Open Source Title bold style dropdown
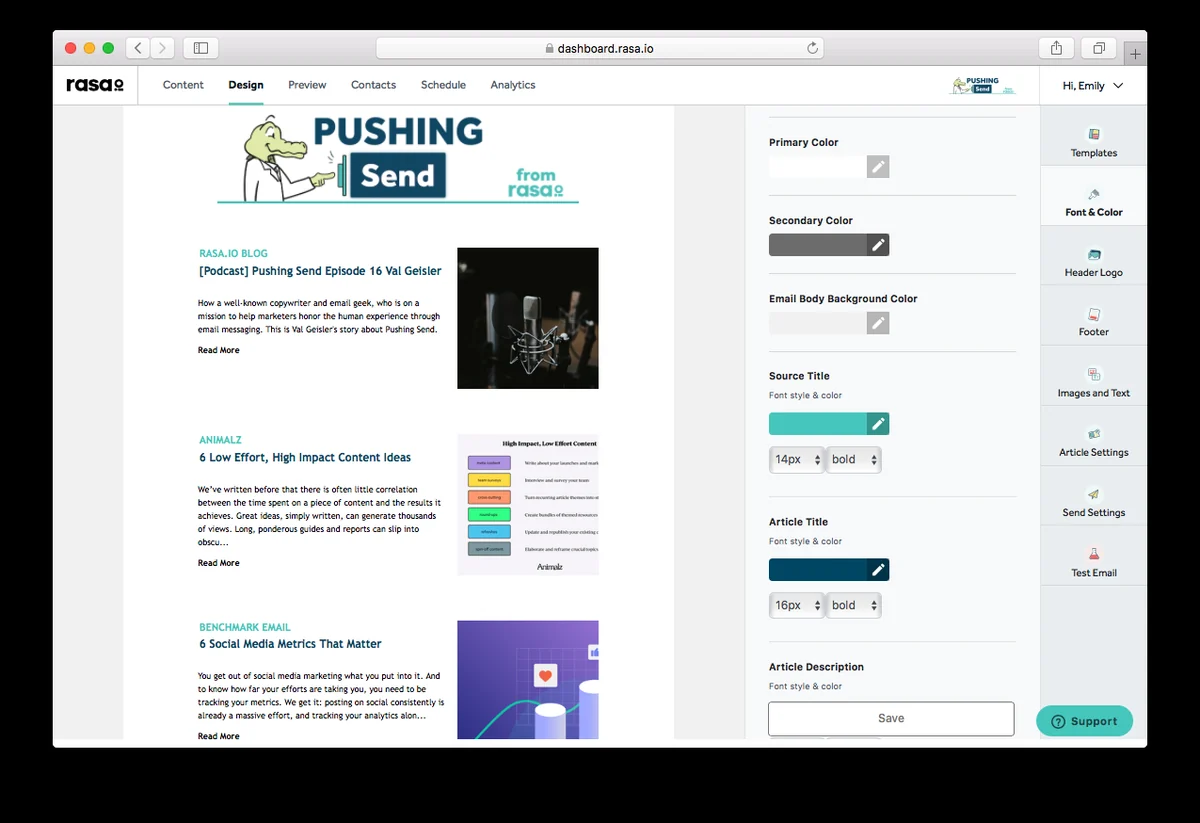The image size is (1200, 823). pos(854,460)
